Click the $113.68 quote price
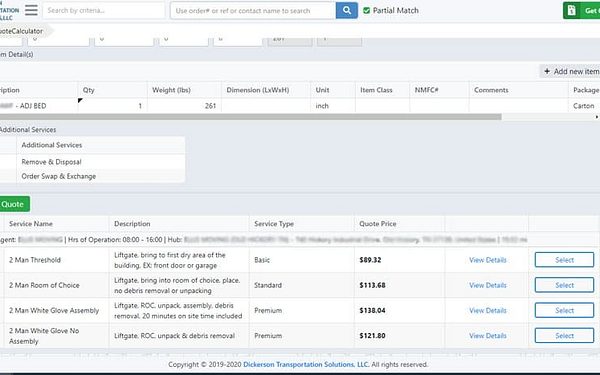This screenshot has height=375, width=600. pyautogui.click(x=372, y=285)
